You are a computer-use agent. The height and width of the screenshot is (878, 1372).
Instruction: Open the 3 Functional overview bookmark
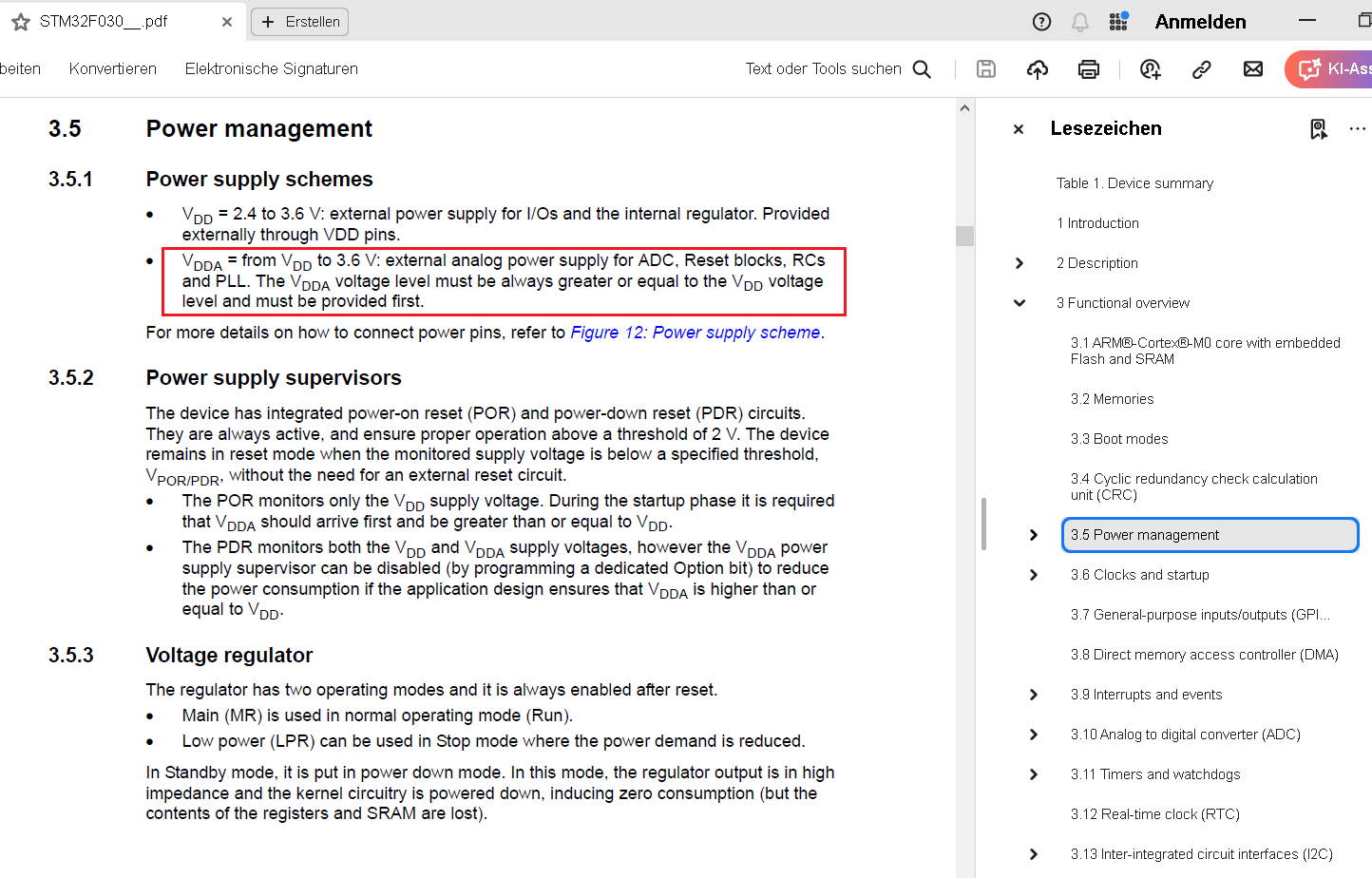pyautogui.click(x=1123, y=303)
